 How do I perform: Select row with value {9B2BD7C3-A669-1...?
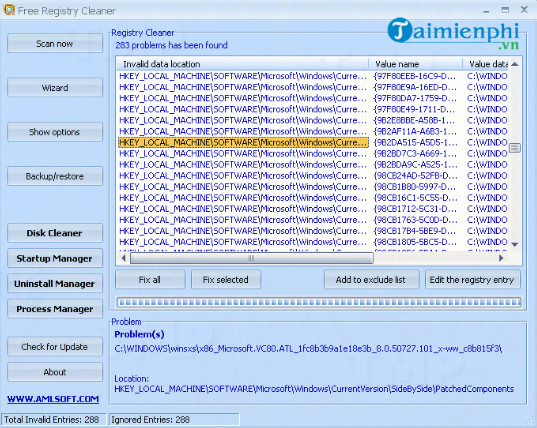tap(312, 153)
